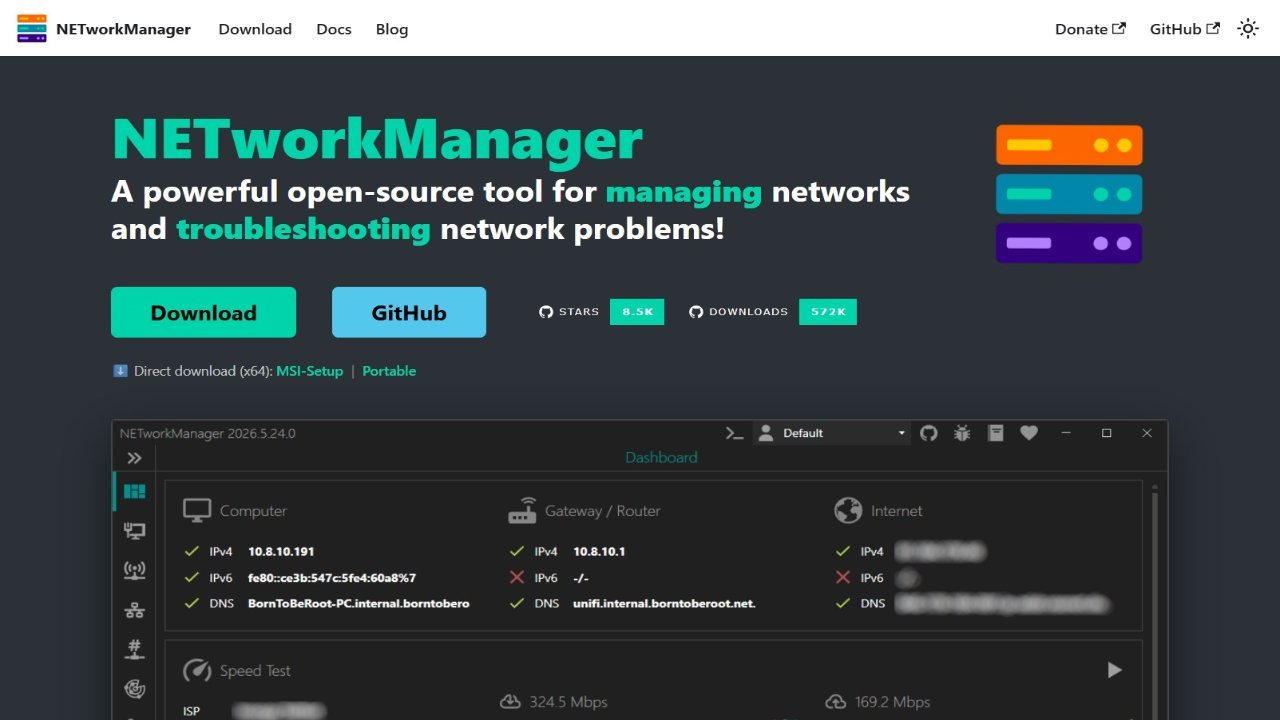The width and height of the screenshot is (1280, 720).
Task: Click the bug report icon in app titlebar
Action: [x=962, y=433]
